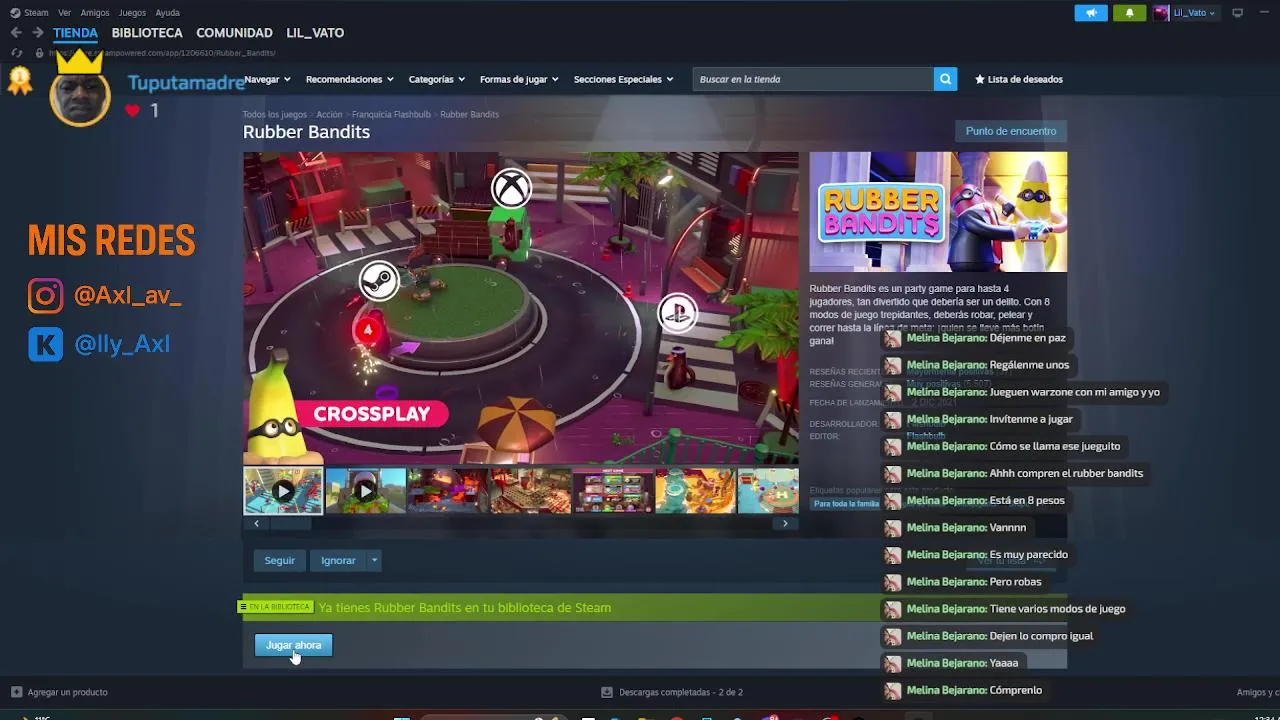Screen dimensions: 1280x720
Task: Expand the arrow next to Ignorar
Action: (x=374, y=560)
